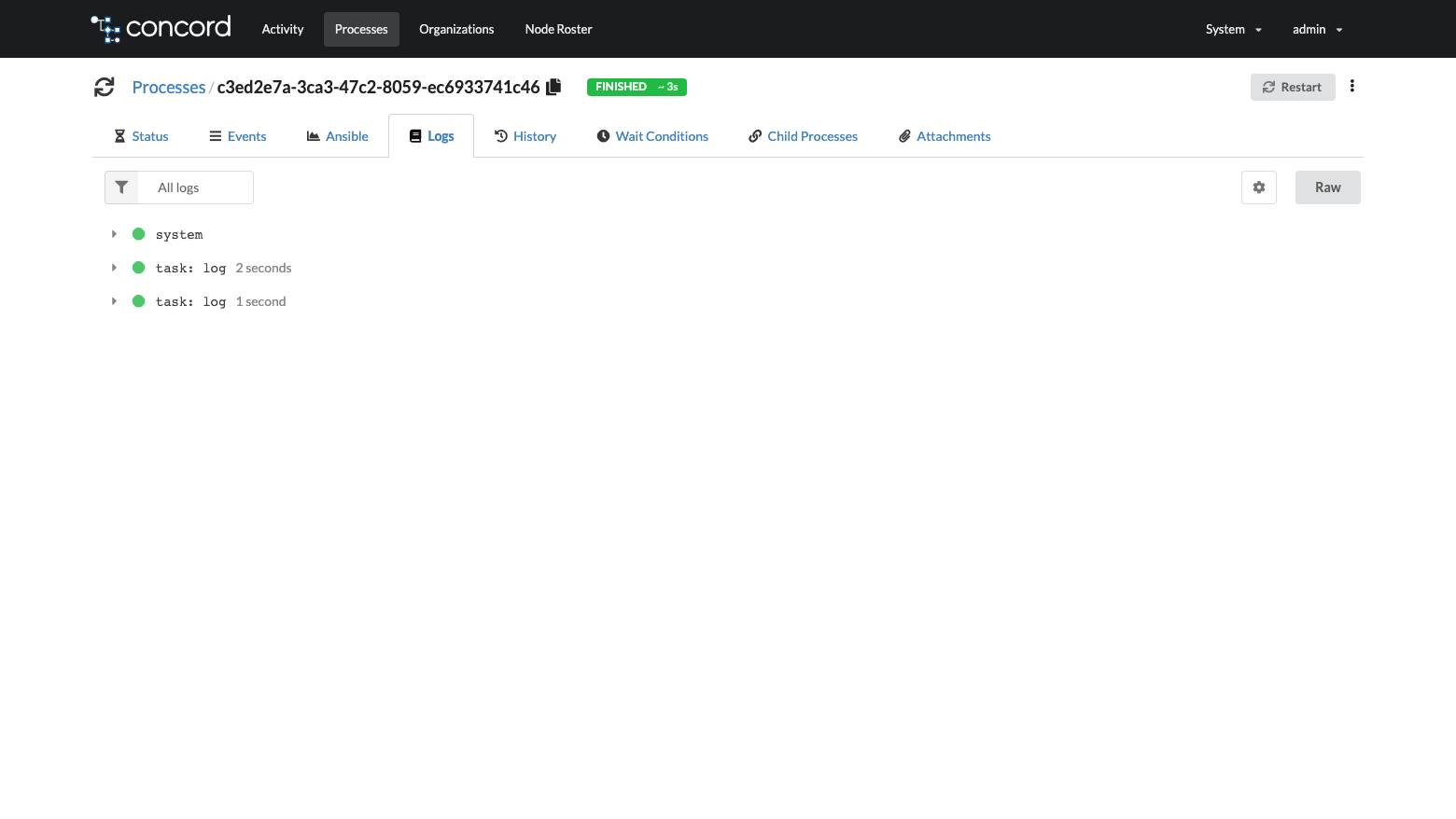Open Node Roster
The height and width of the screenshot is (819, 1456).
[559, 29]
